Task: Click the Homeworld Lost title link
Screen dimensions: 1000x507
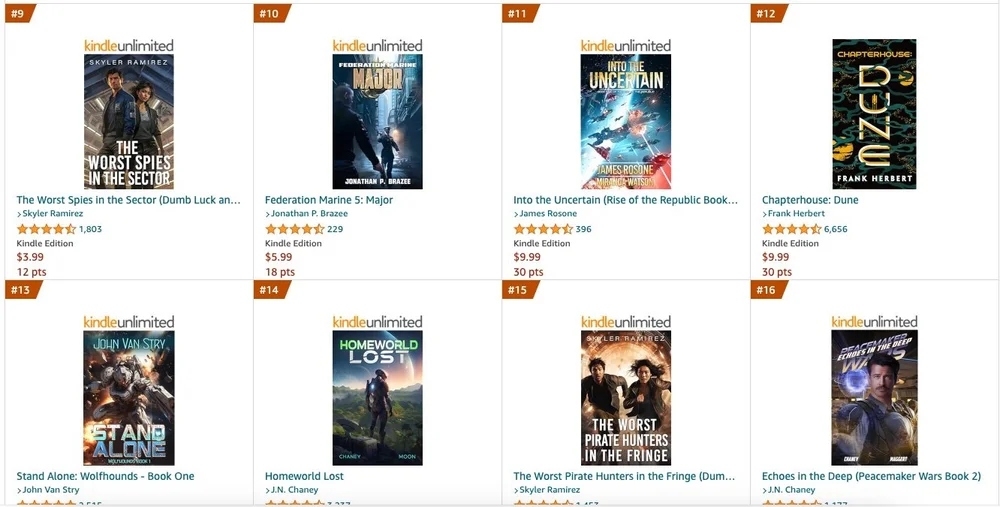Action: (x=304, y=476)
